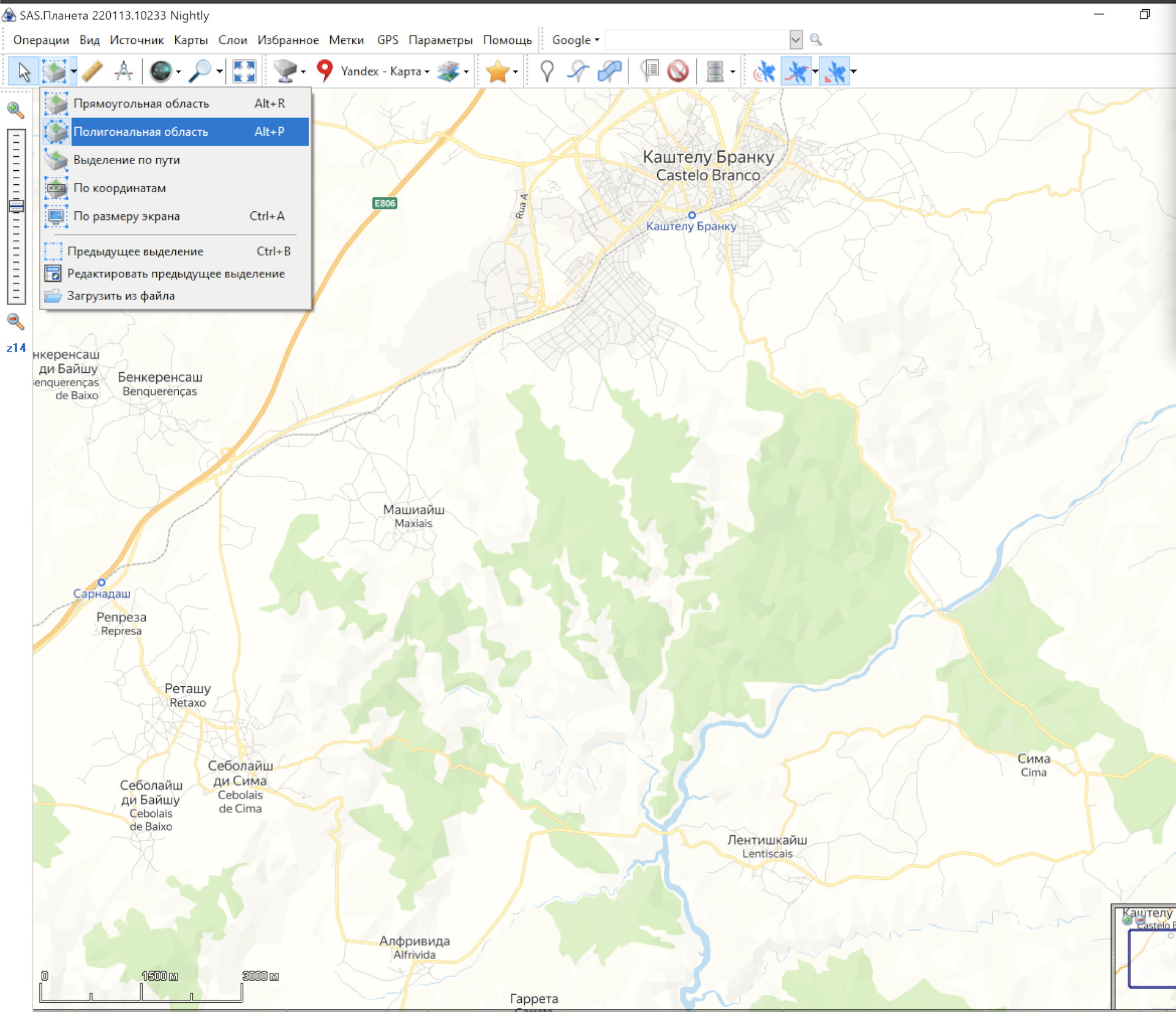
Task: Choose Предыдущее выделение menu entry
Action: pos(176,251)
